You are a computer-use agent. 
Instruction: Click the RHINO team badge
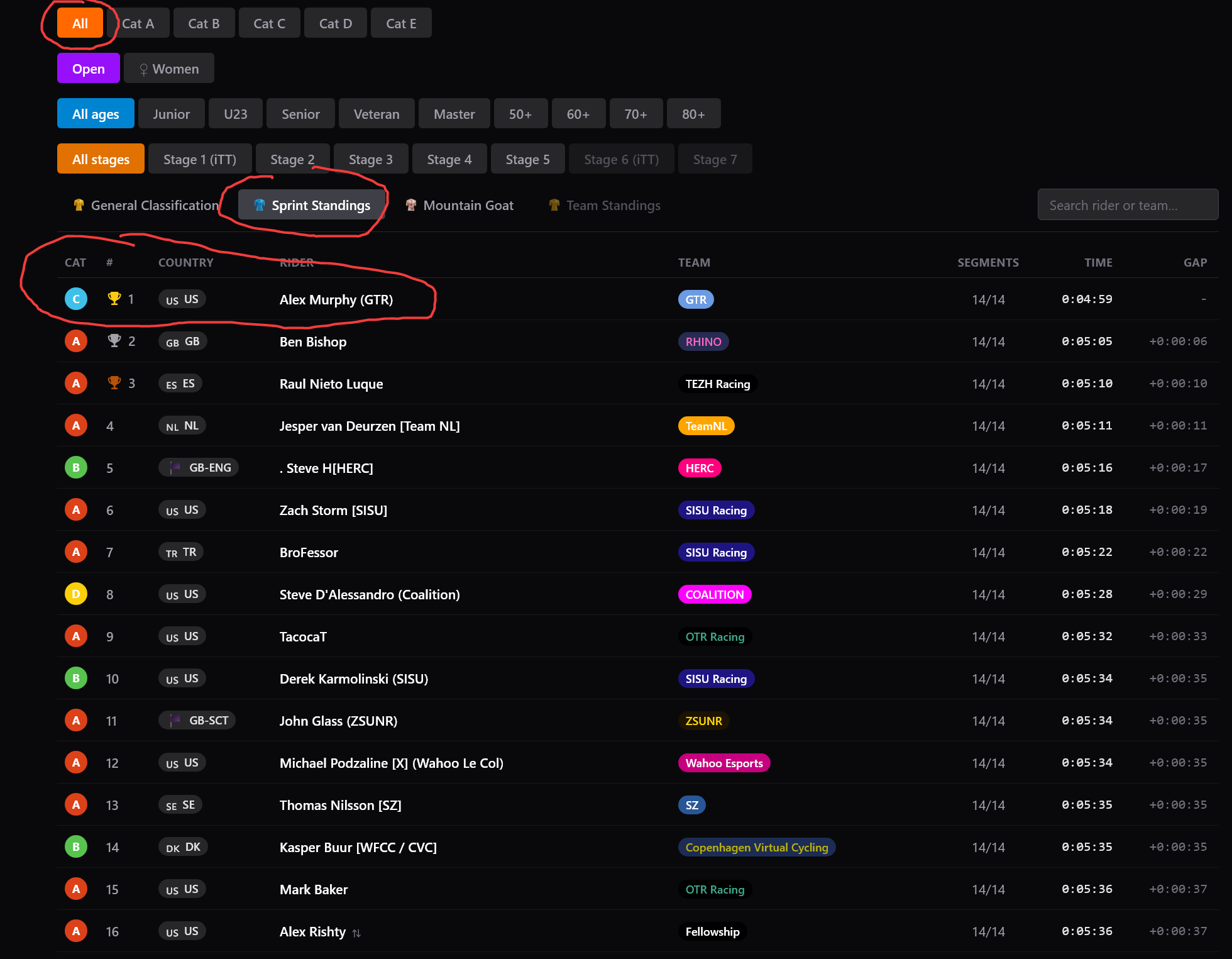coord(703,341)
